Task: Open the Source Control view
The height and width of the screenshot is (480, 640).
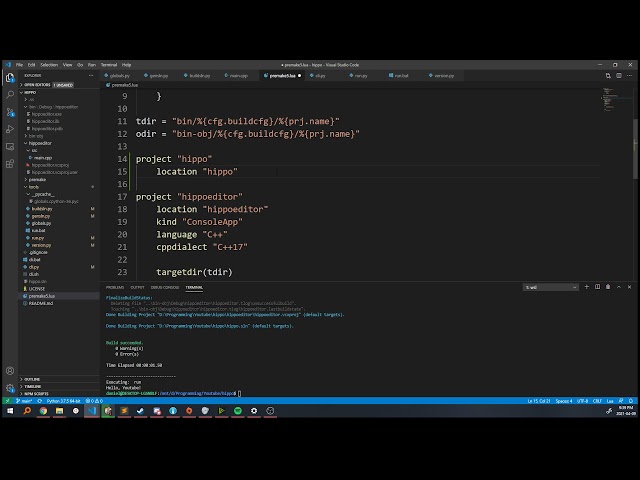Action: click(x=10, y=112)
